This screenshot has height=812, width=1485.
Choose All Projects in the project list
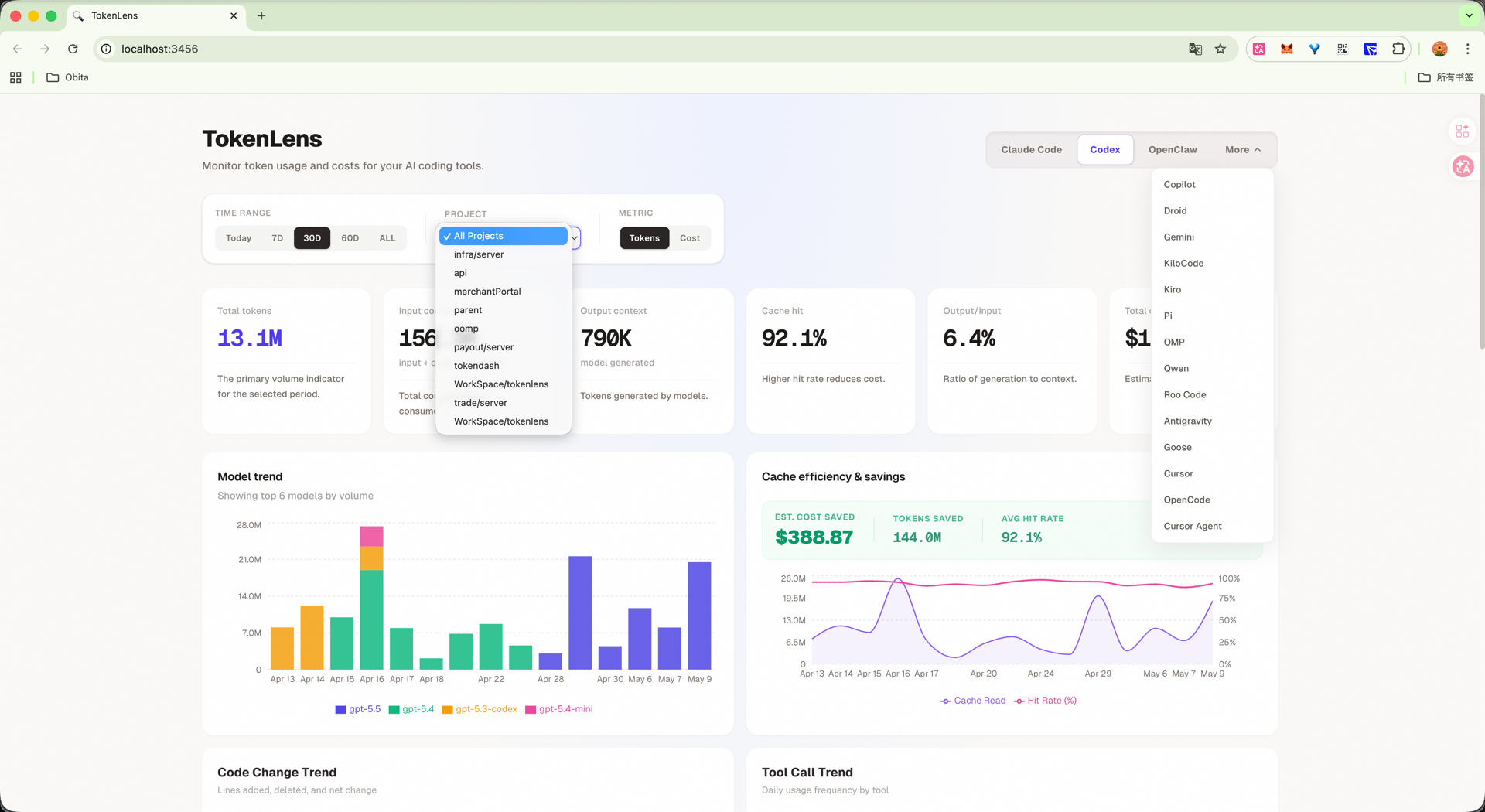[x=504, y=236]
